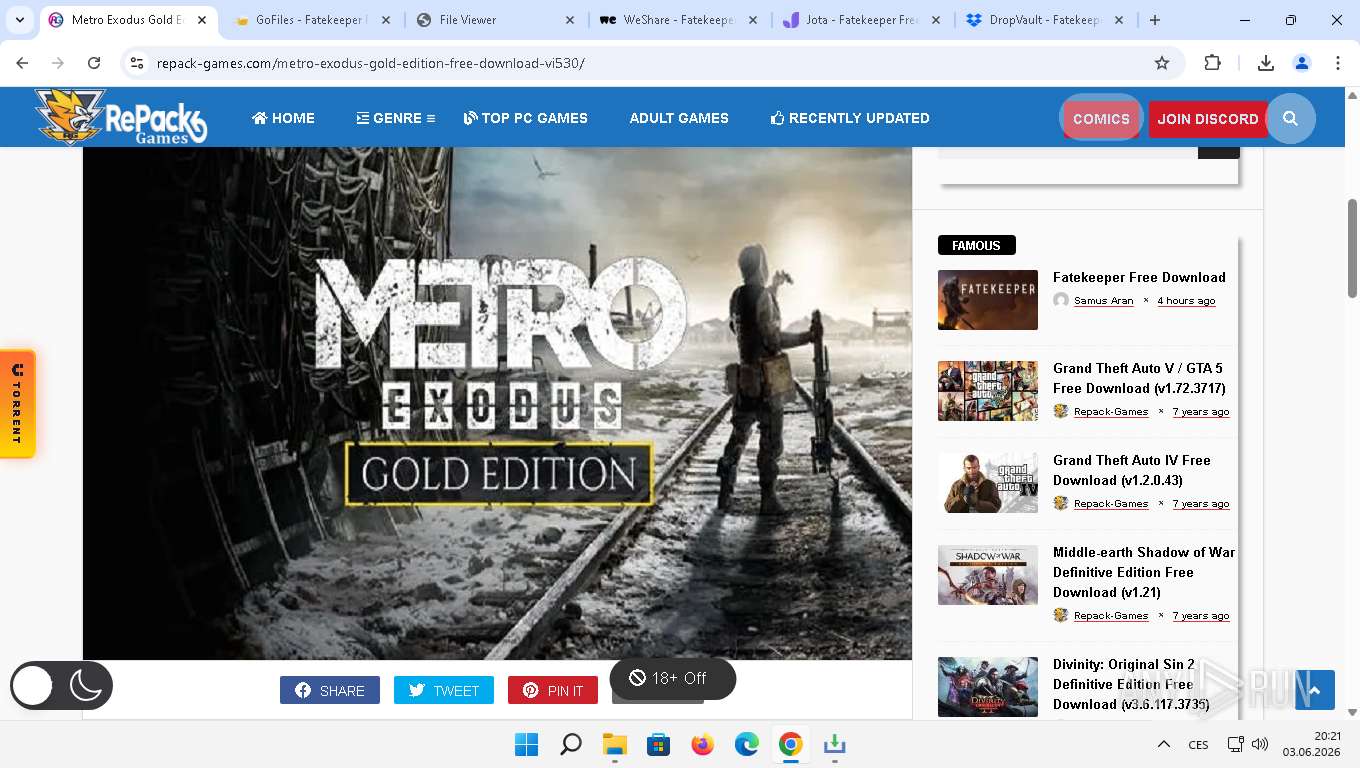The width and height of the screenshot is (1360, 768).
Task: Open the GENRE dropdown menu
Action: tap(396, 118)
